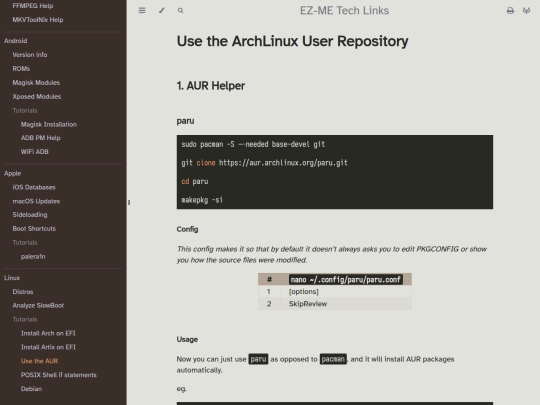Open Install Artix on EFI tutorial
This screenshot has width=540, height=405.
coord(48,347)
